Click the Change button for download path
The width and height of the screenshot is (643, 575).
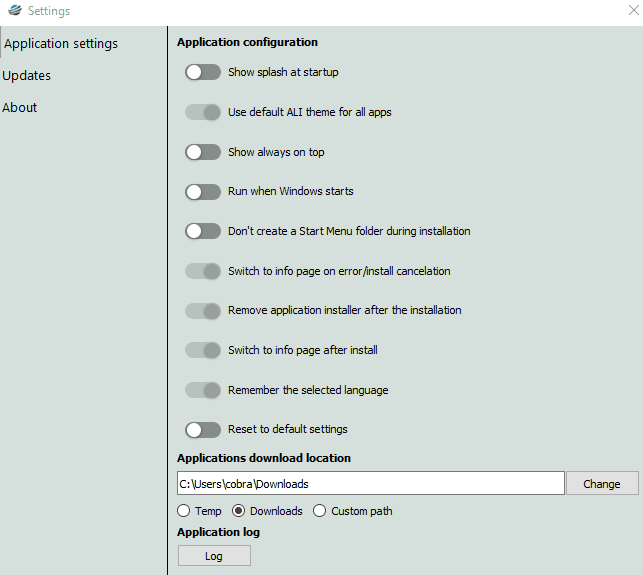tap(602, 484)
